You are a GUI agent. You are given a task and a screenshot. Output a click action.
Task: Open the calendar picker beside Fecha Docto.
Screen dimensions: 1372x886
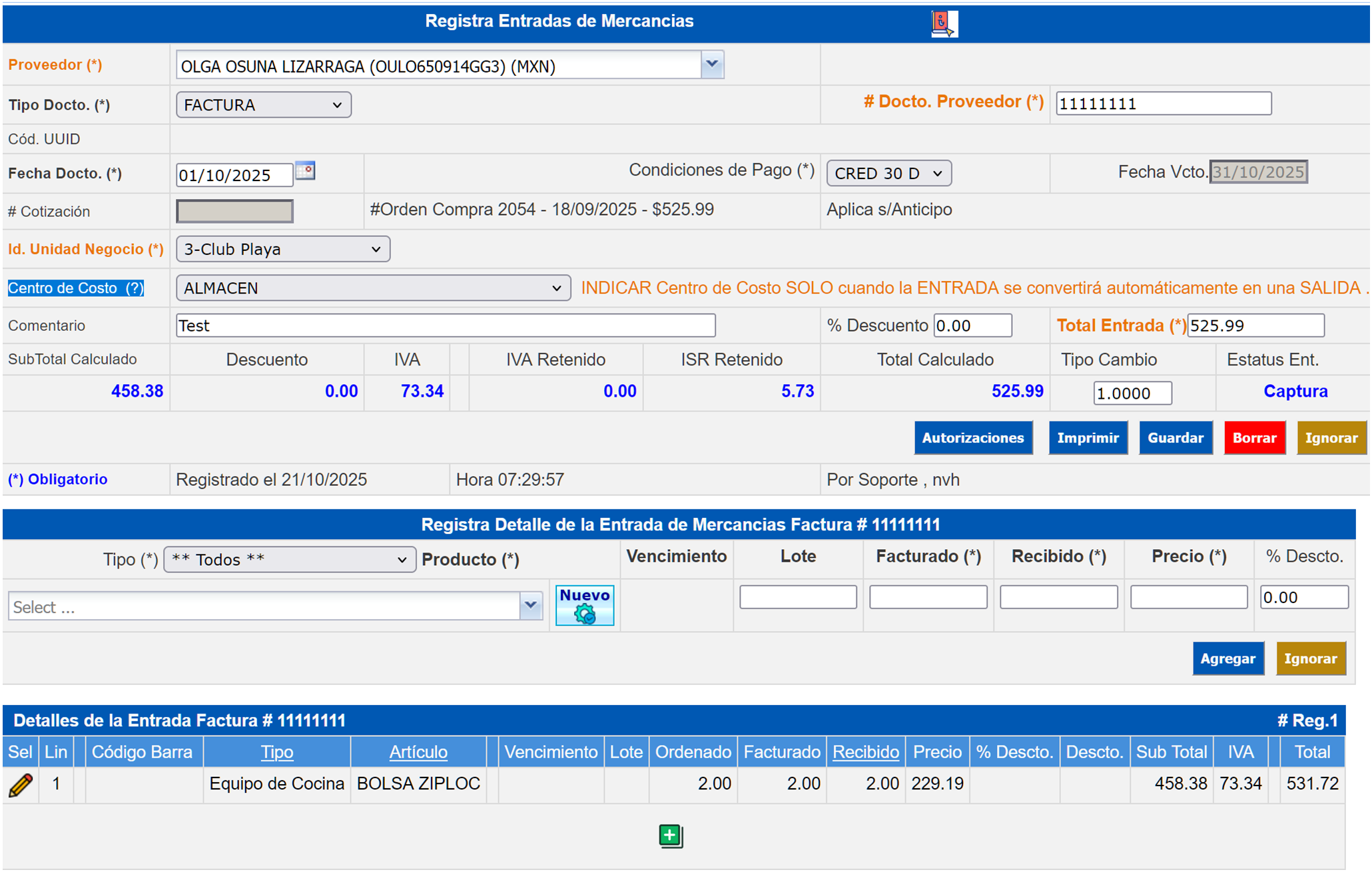tap(305, 171)
